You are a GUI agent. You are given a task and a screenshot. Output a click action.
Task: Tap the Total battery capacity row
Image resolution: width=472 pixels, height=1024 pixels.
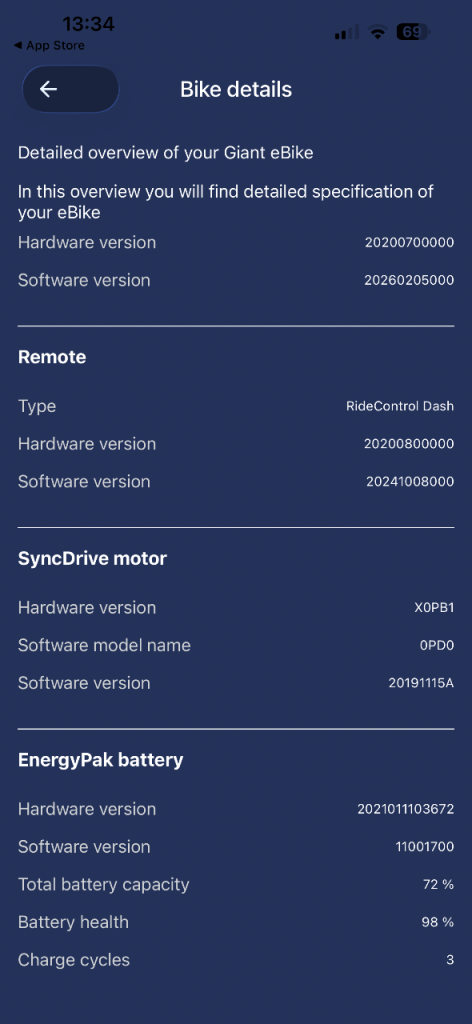236,885
